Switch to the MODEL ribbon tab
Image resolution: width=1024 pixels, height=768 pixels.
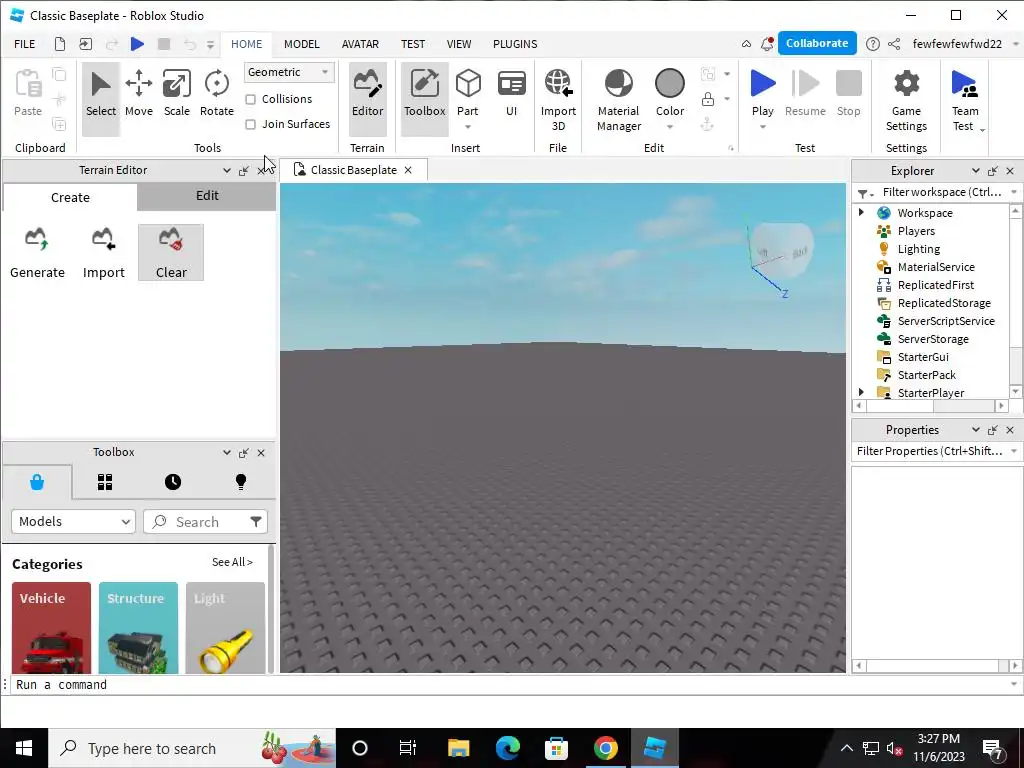point(302,44)
